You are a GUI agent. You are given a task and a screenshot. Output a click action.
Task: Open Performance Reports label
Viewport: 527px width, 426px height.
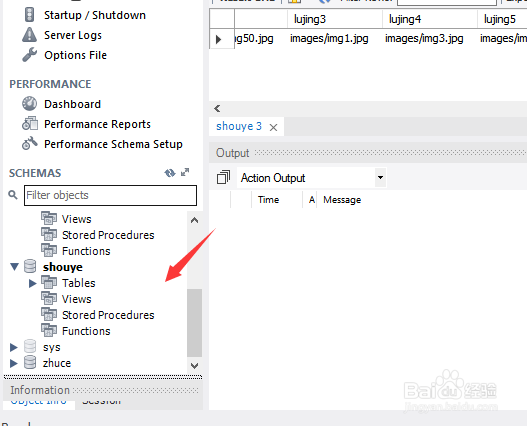click(97, 124)
